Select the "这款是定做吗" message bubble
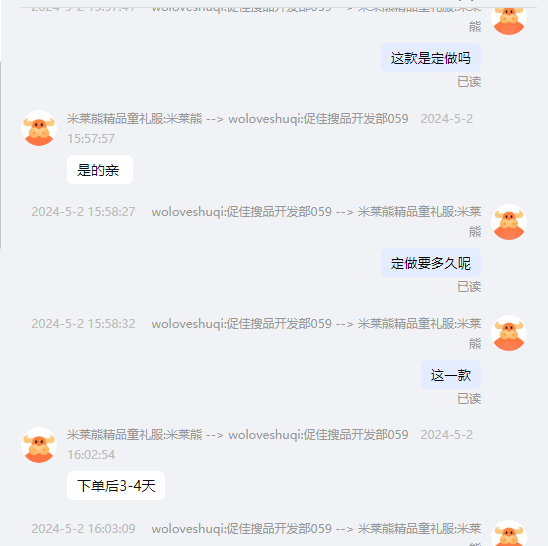The height and width of the screenshot is (546, 548). point(431,58)
